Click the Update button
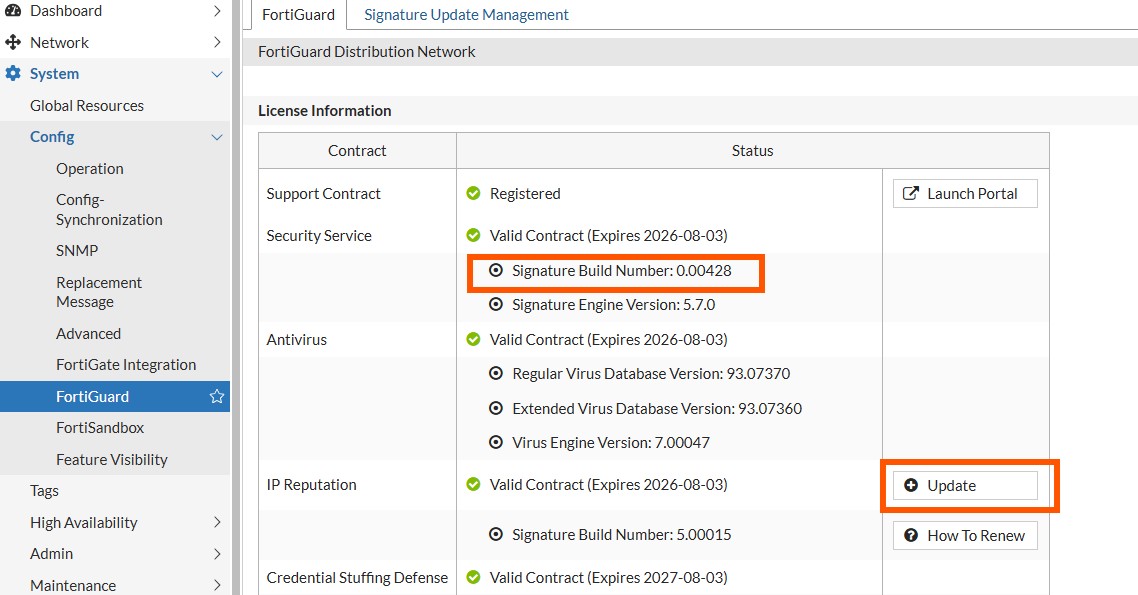Viewport: 1138px width, 595px height. tap(965, 485)
